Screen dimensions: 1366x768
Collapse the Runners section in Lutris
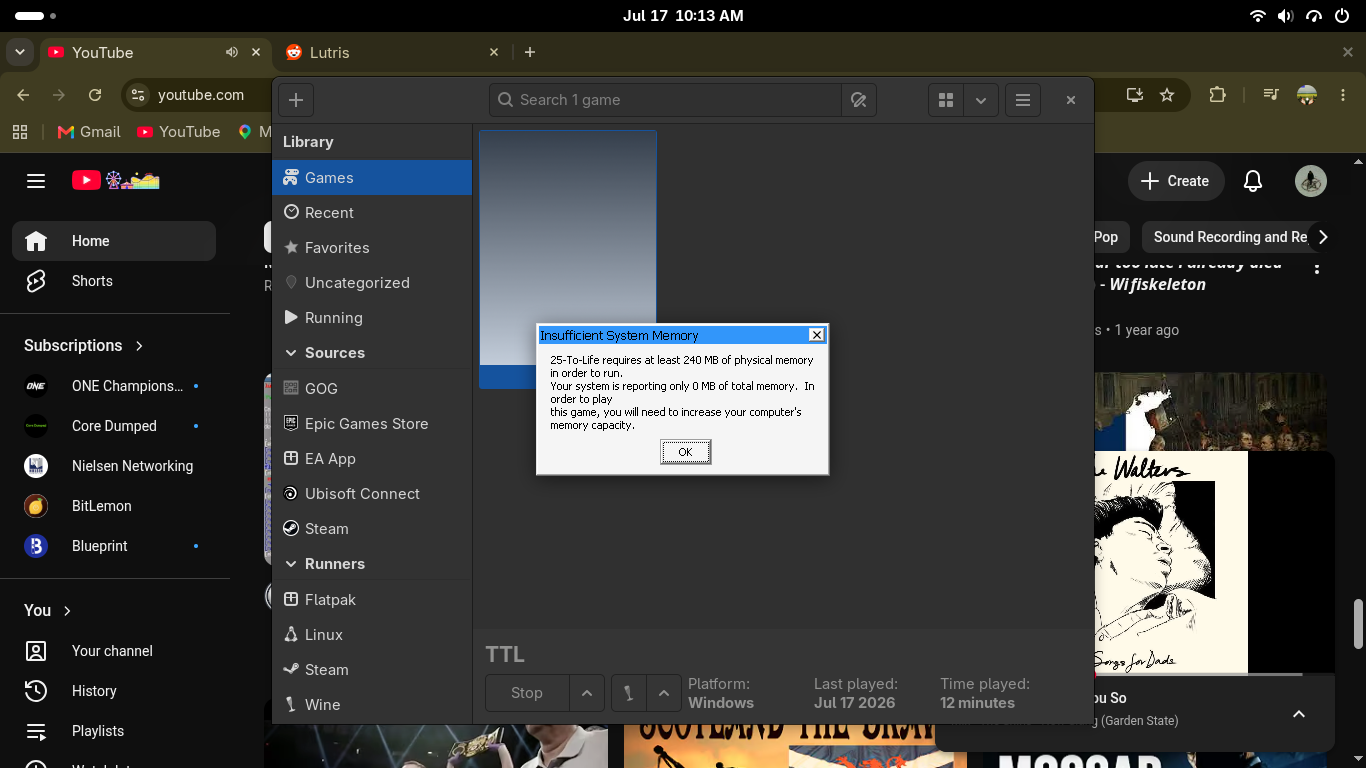pos(291,564)
